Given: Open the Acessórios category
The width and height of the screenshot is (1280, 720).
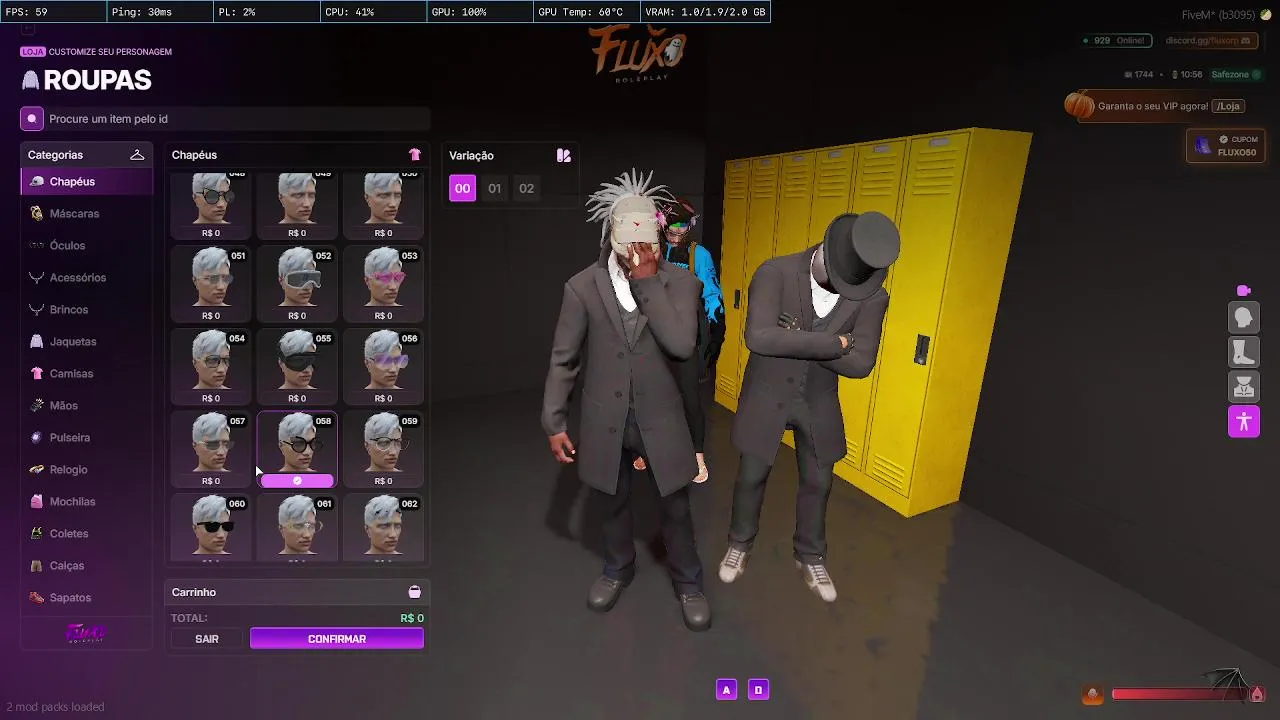Looking at the screenshot, I should coord(87,278).
